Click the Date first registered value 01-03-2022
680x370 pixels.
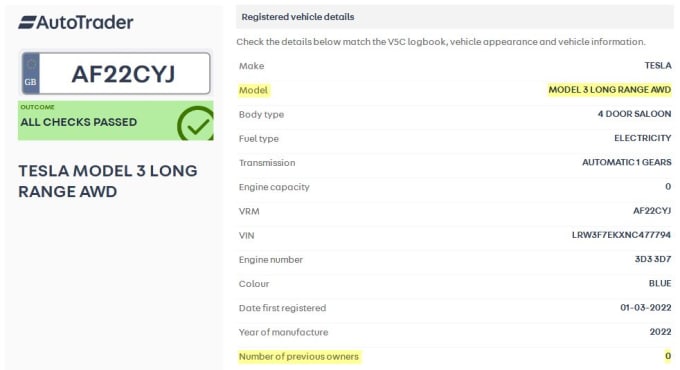click(x=646, y=308)
